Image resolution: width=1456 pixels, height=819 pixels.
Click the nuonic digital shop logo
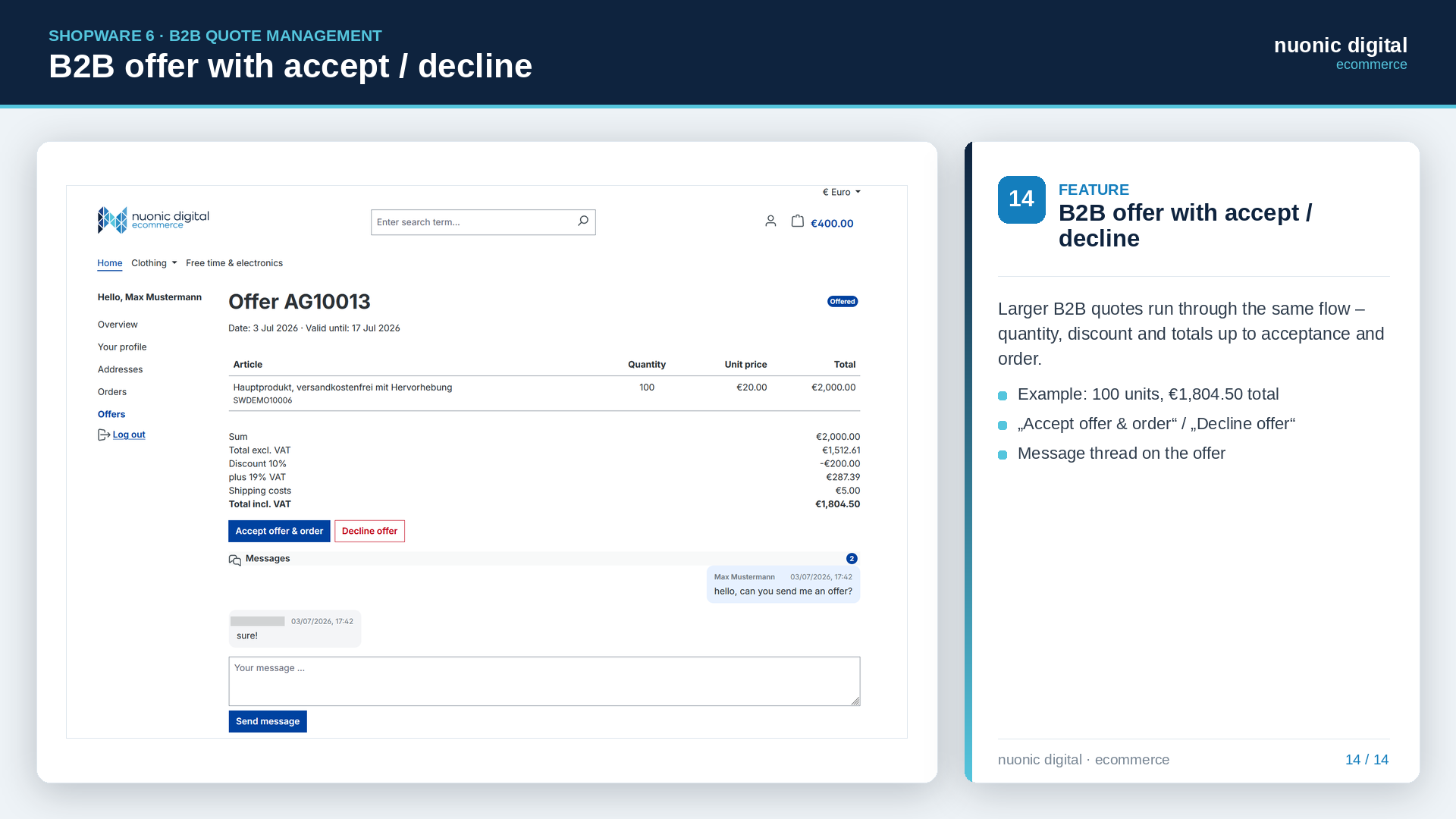coord(153,220)
